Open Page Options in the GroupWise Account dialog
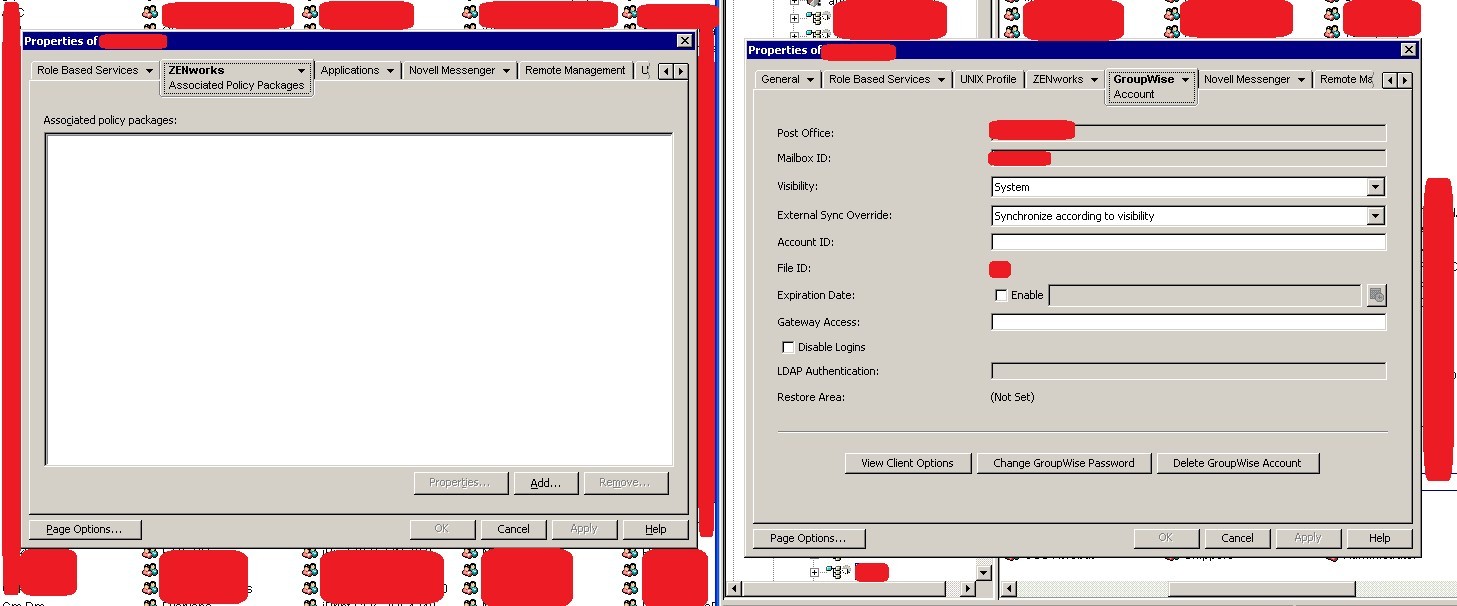Image resolution: width=1457 pixels, height=606 pixels. click(x=808, y=538)
